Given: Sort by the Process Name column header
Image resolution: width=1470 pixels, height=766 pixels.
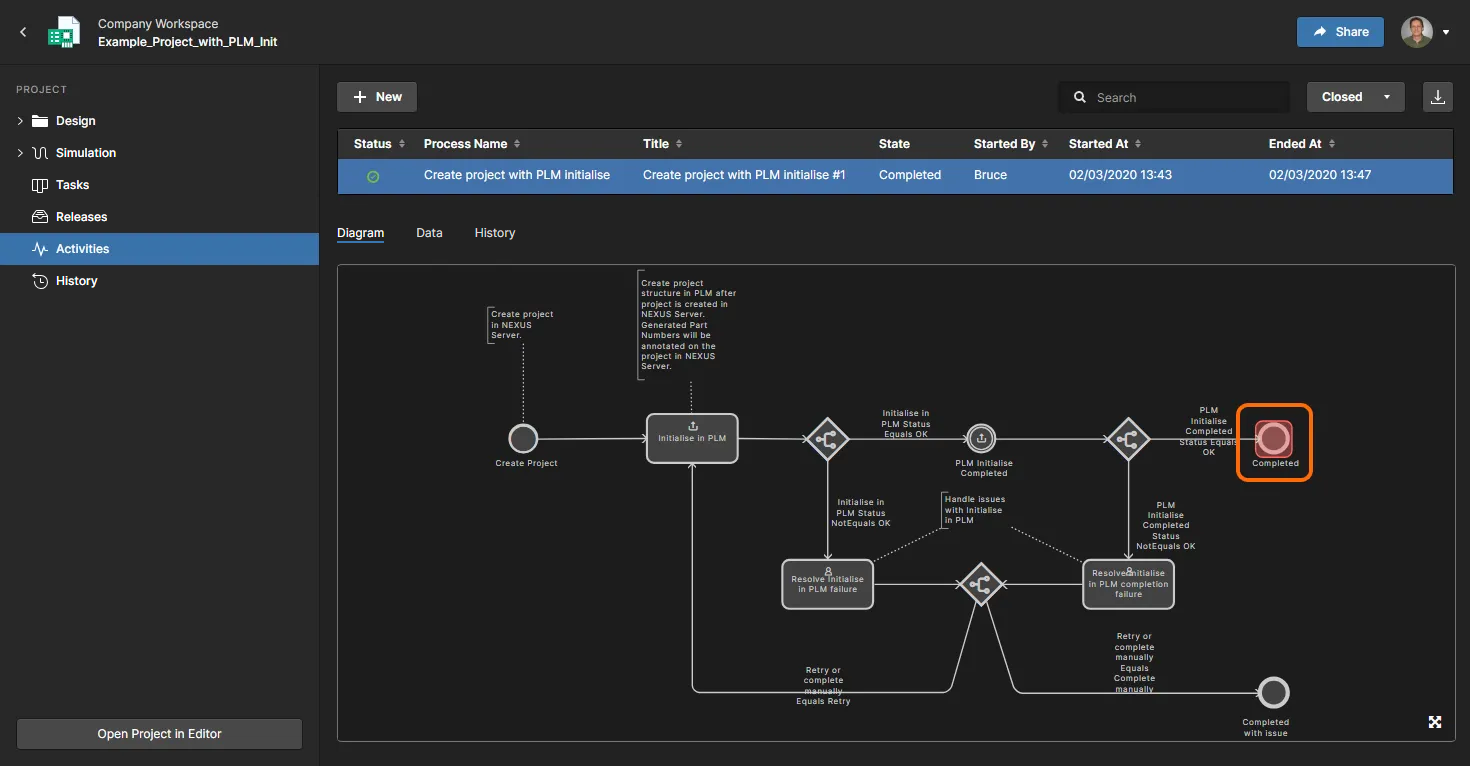Looking at the screenshot, I should pyautogui.click(x=465, y=144).
